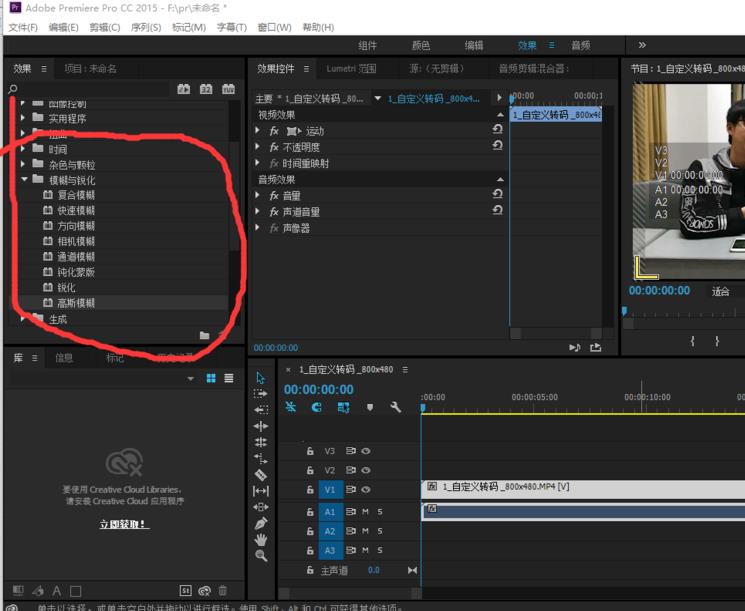Image resolution: width=745 pixels, height=611 pixels.
Task: Toggle V3 track output eye
Action: pos(366,451)
